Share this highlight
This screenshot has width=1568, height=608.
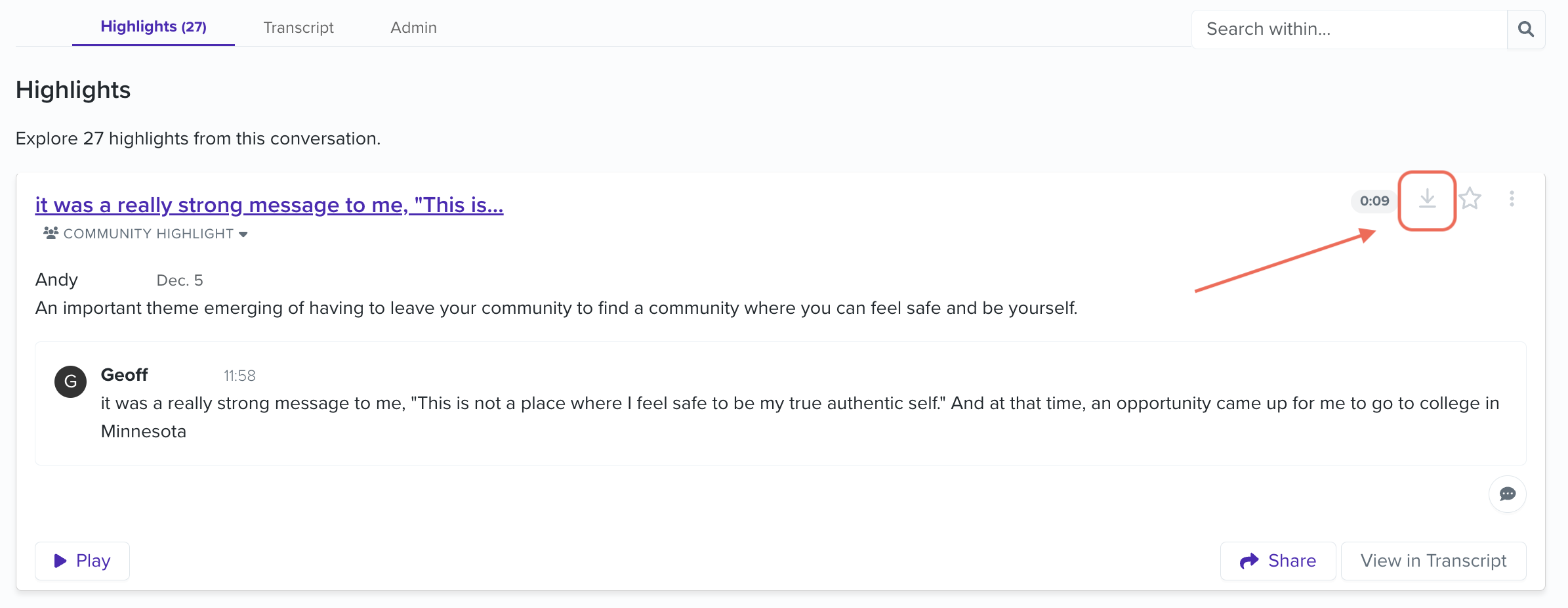(1278, 561)
